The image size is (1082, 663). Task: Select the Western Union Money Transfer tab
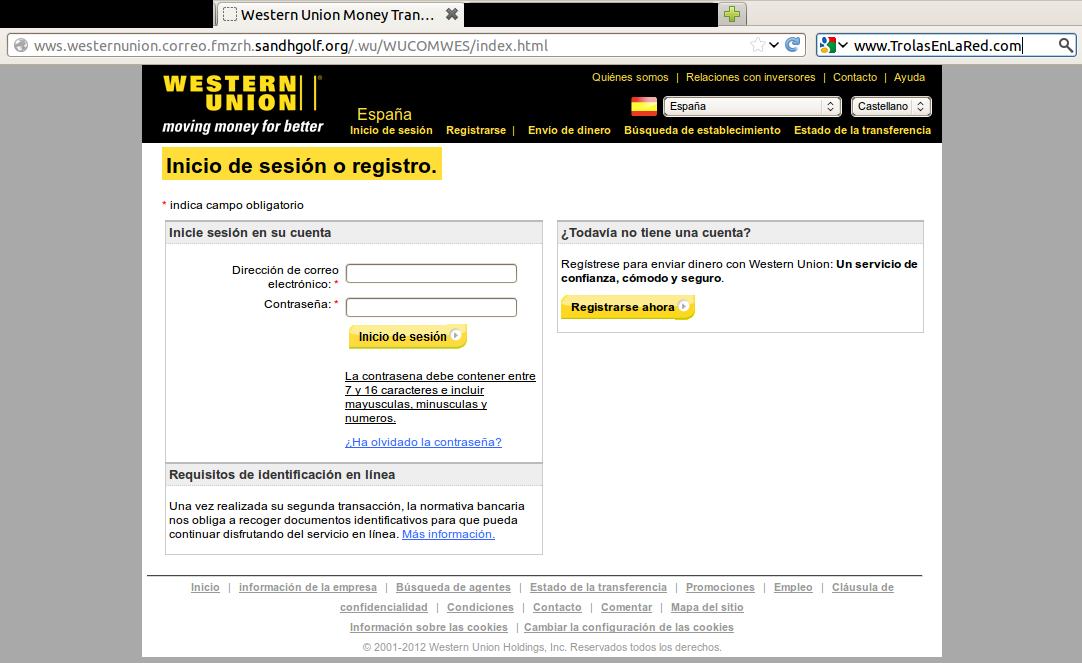[x=338, y=14]
